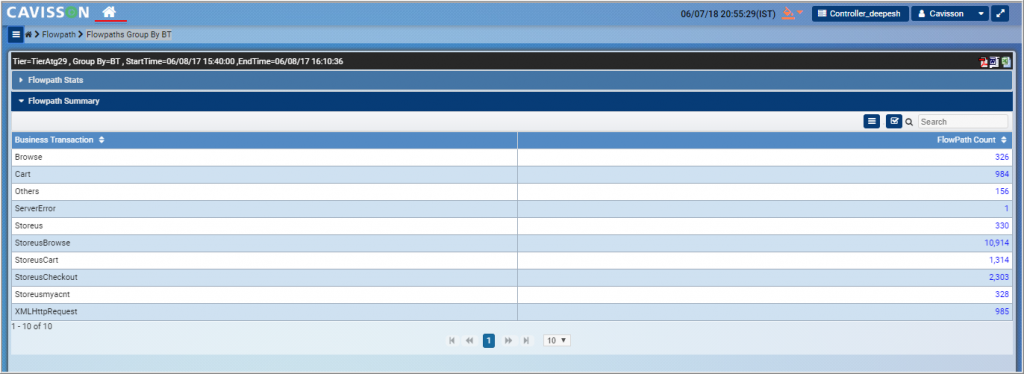Click the timestamp 06/07/18 20:55:29(IST)

728,14
